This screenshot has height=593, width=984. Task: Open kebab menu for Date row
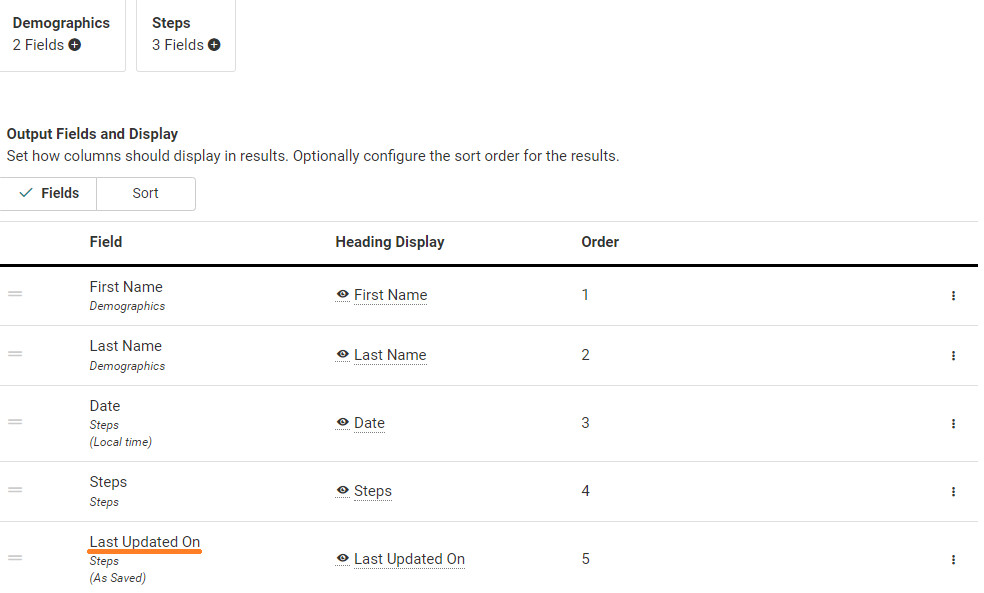tap(953, 423)
